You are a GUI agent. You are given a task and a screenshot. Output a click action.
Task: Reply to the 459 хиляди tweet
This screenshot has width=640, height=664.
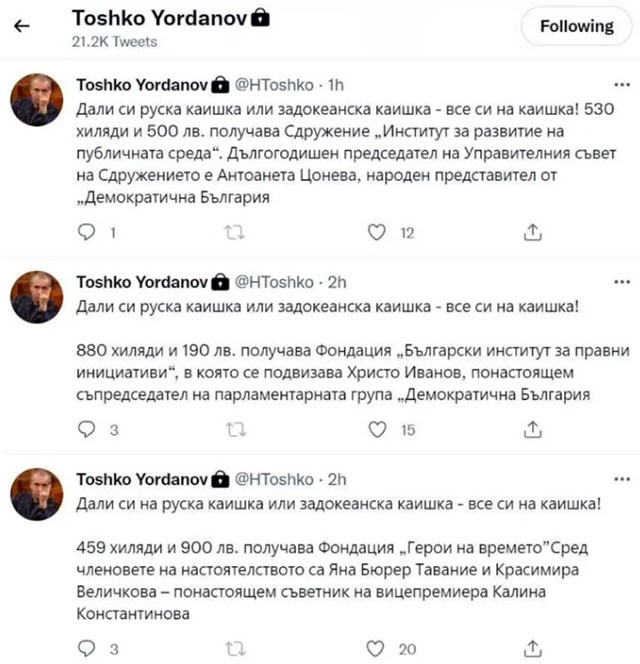click(x=87, y=649)
